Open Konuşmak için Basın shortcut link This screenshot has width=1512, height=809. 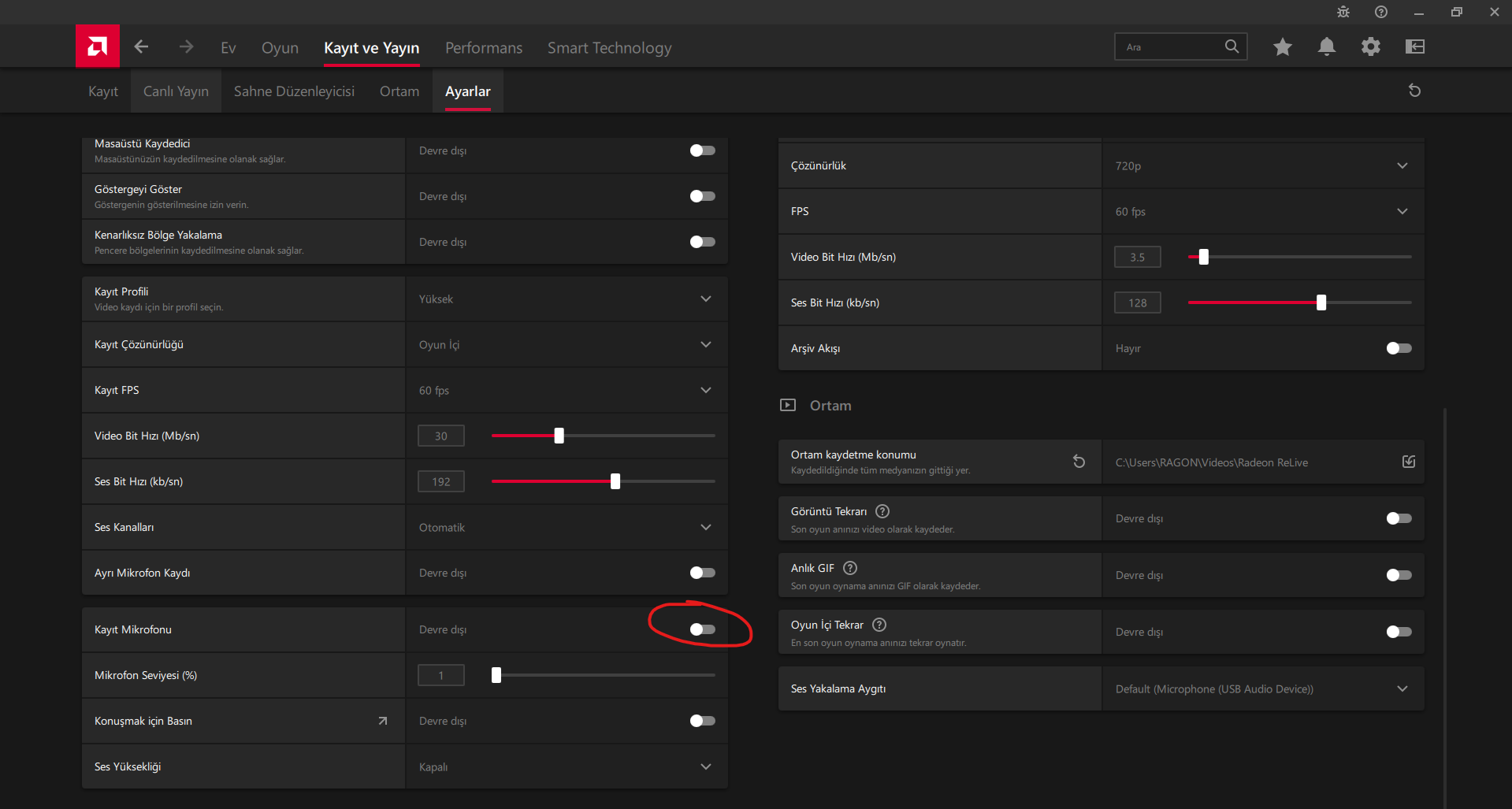pyautogui.click(x=383, y=721)
